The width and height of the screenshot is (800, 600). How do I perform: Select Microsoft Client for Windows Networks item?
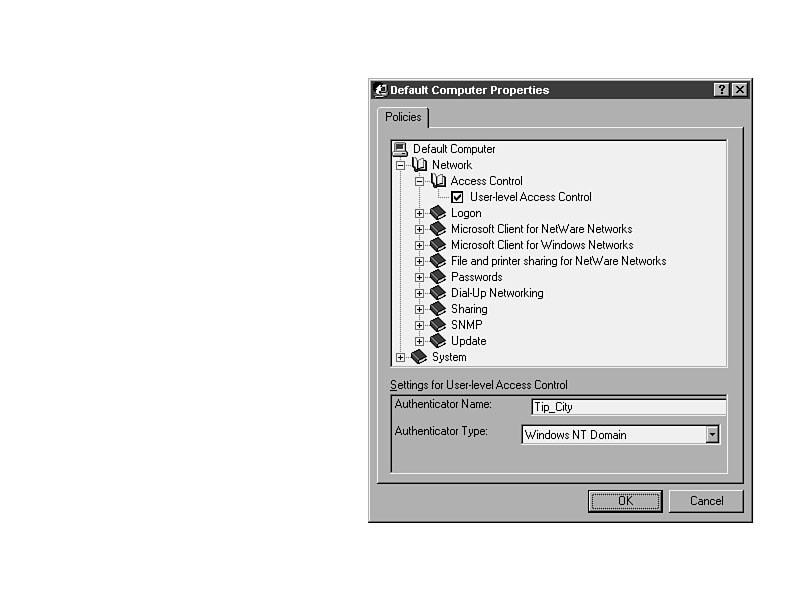[x=541, y=245]
